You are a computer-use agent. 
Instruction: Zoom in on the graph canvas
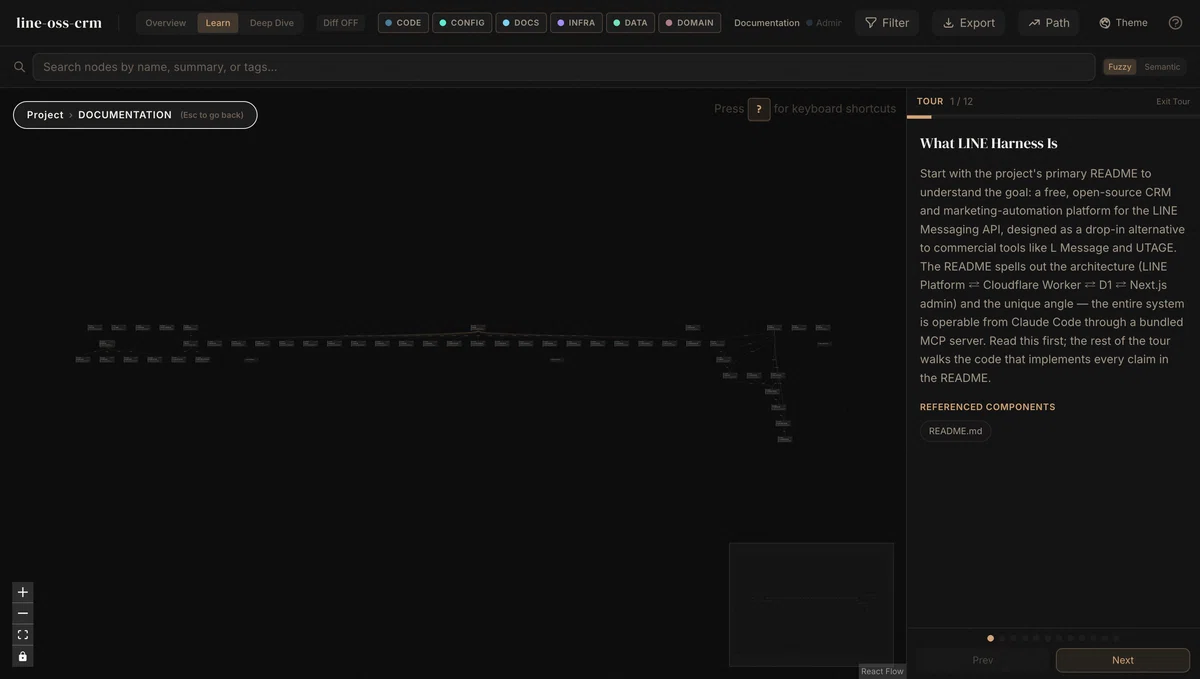23,592
